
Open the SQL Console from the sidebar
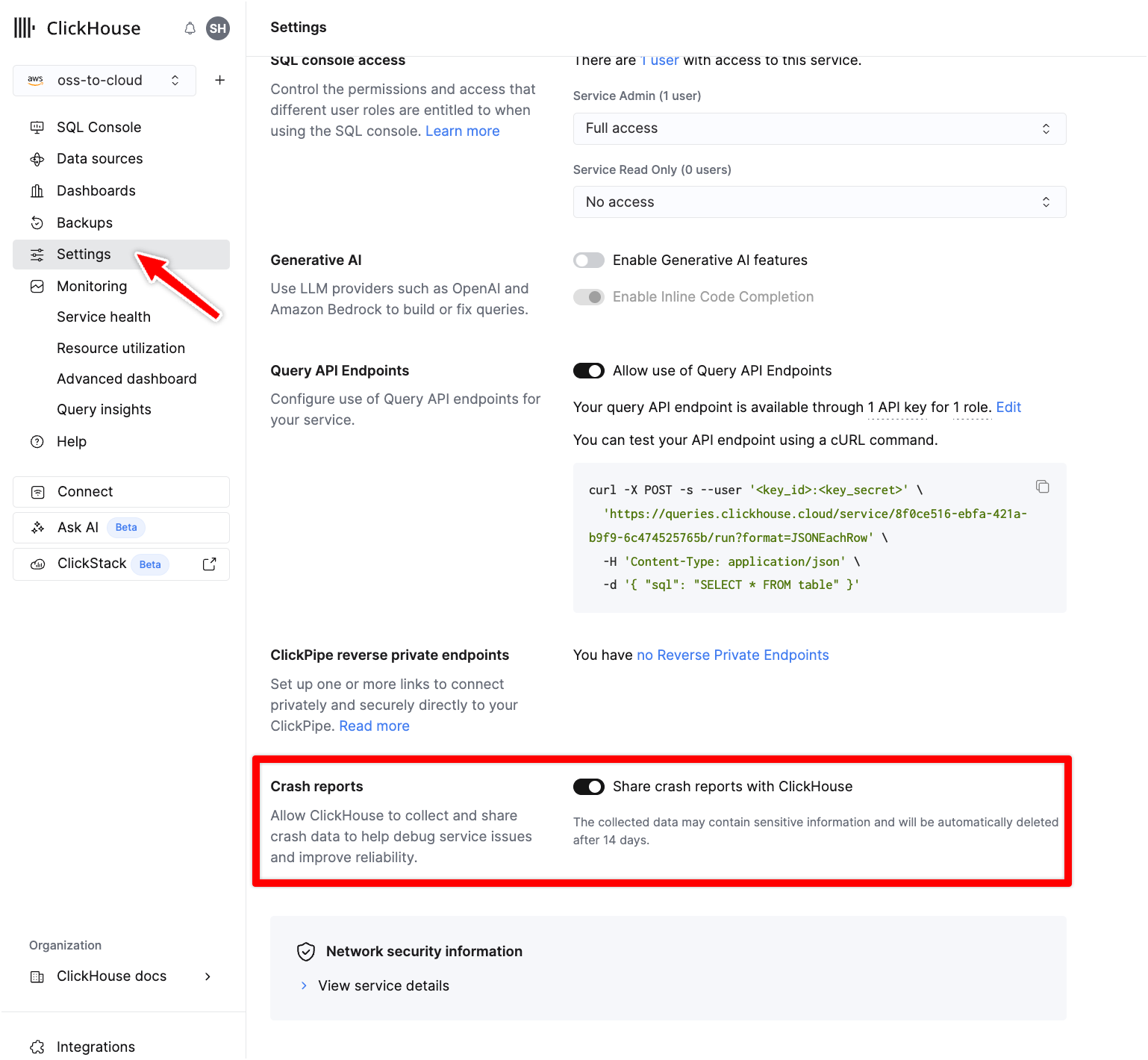coord(99,127)
